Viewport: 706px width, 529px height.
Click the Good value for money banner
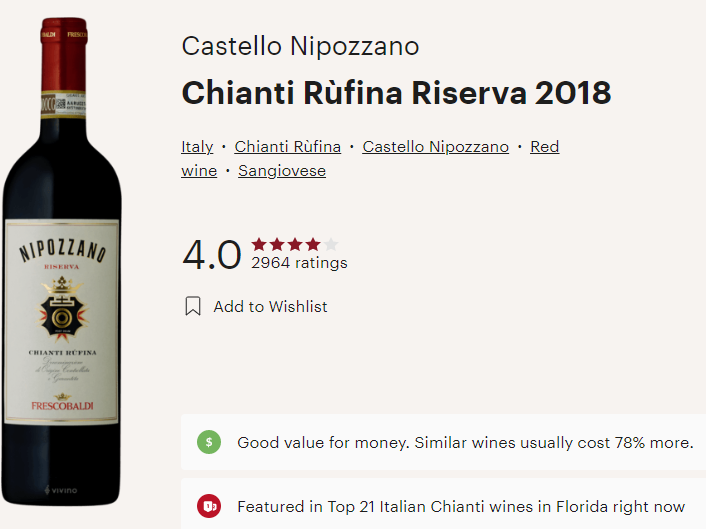444,442
